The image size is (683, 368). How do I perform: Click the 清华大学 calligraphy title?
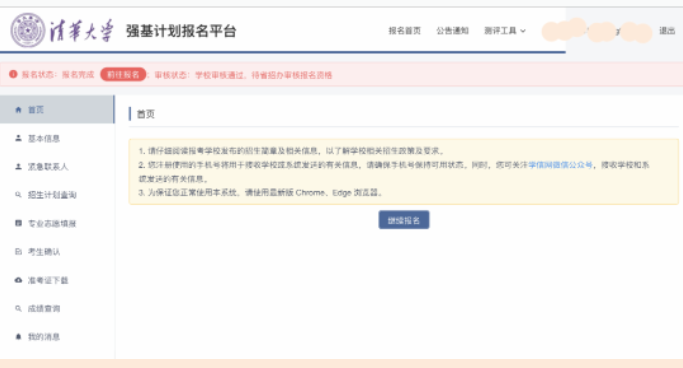point(81,30)
